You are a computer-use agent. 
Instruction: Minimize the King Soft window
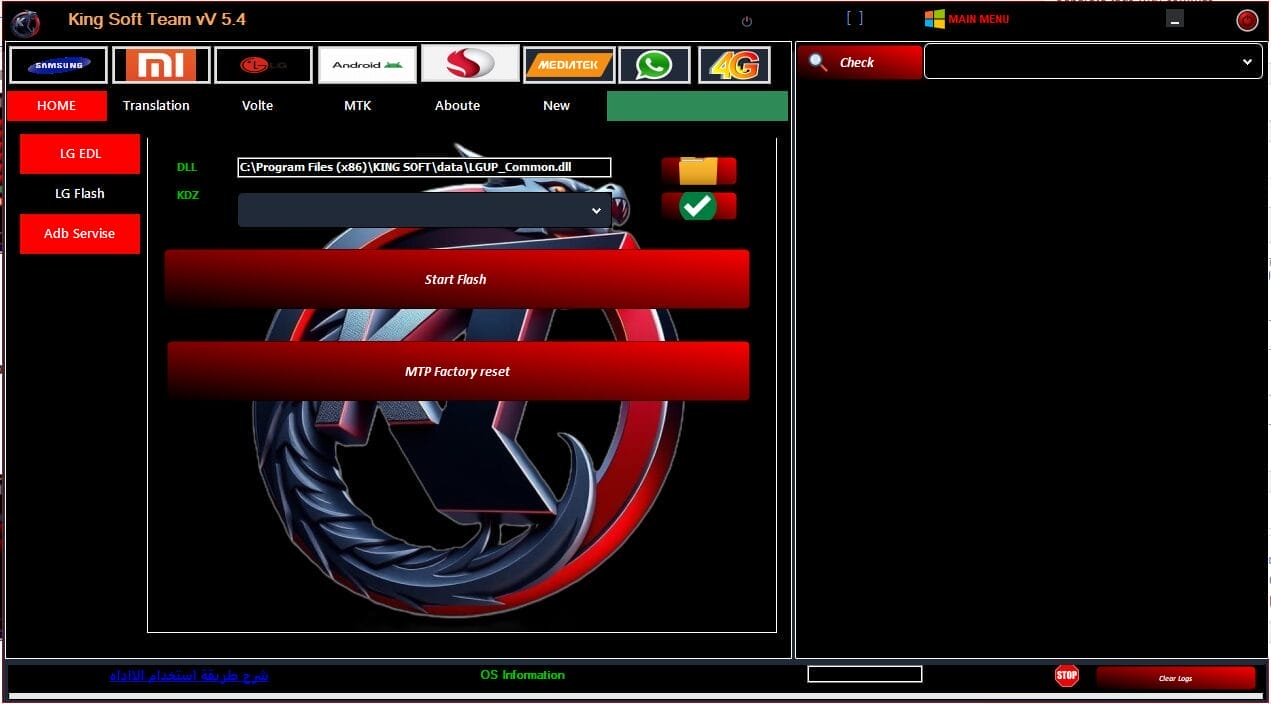(x=1175, y=19)
